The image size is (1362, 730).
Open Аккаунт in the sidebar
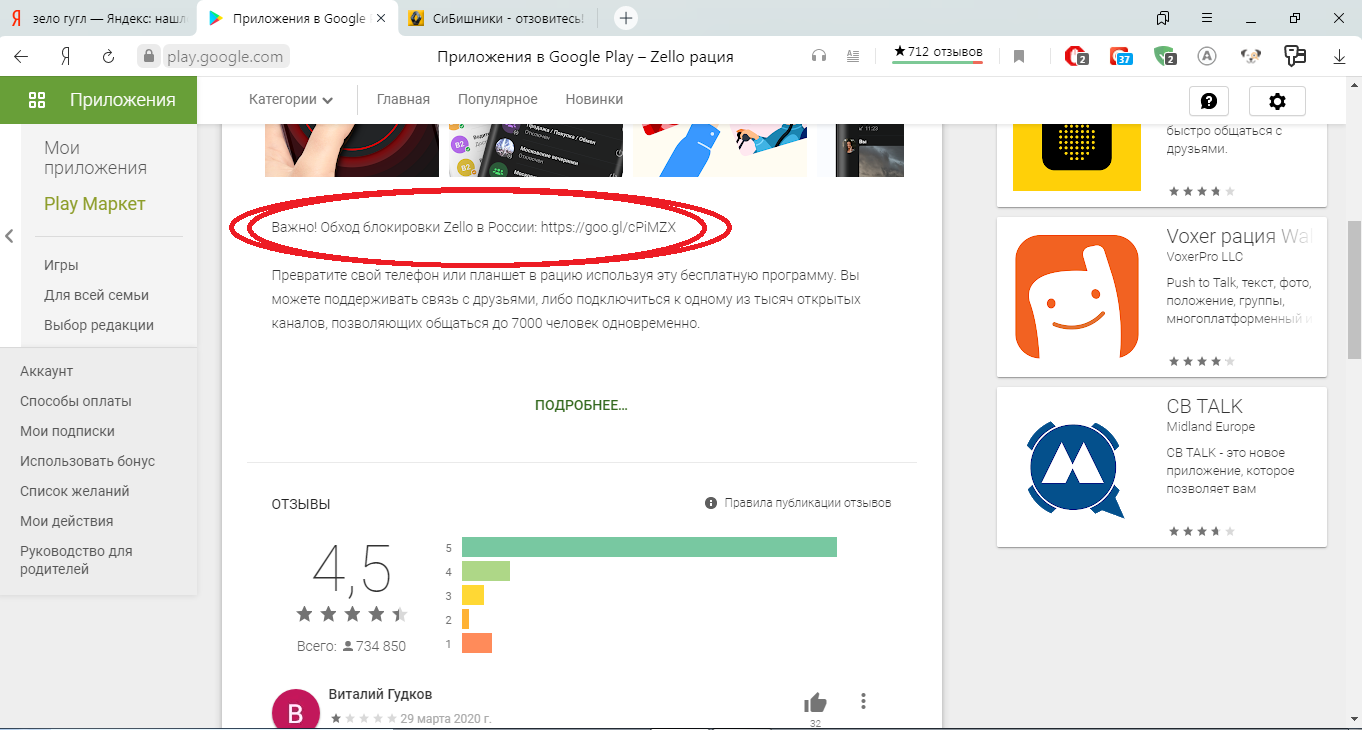click(x=46, y=371)
